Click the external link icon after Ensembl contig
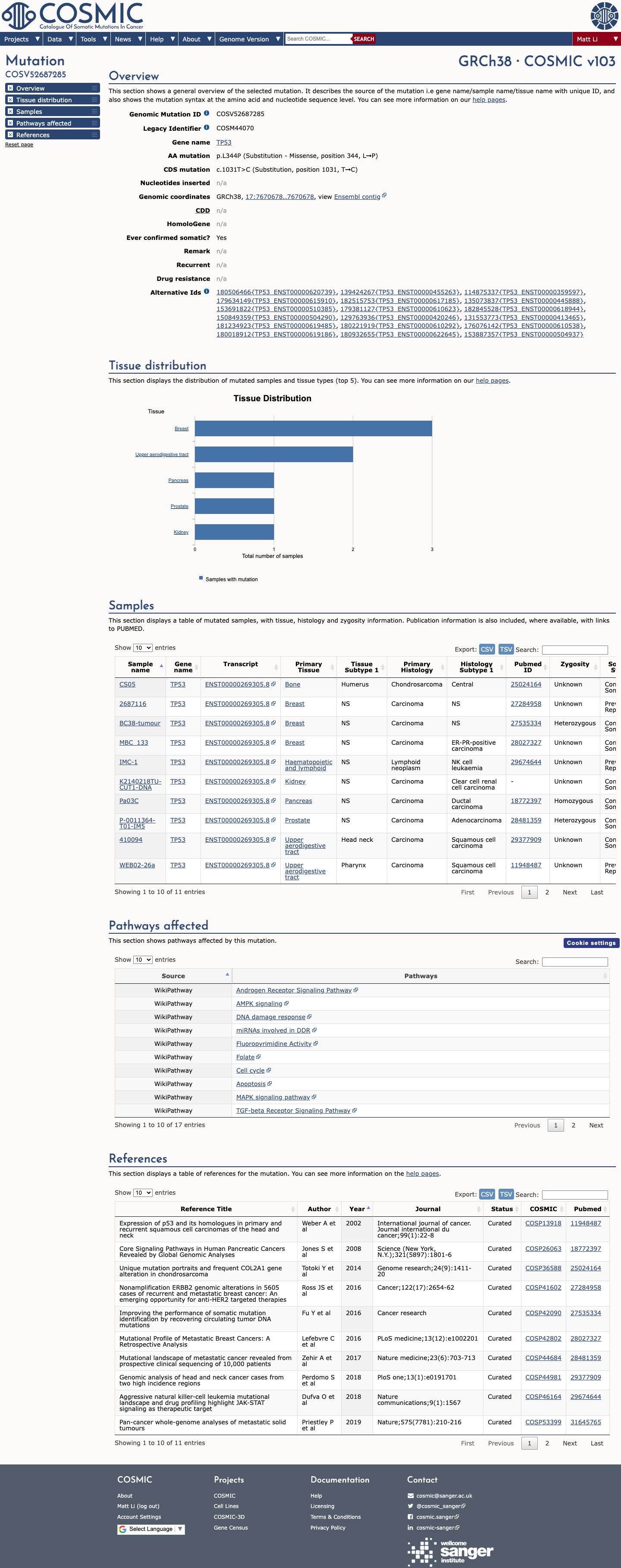This screenshot has width=621, height=1568. [384, 196]
